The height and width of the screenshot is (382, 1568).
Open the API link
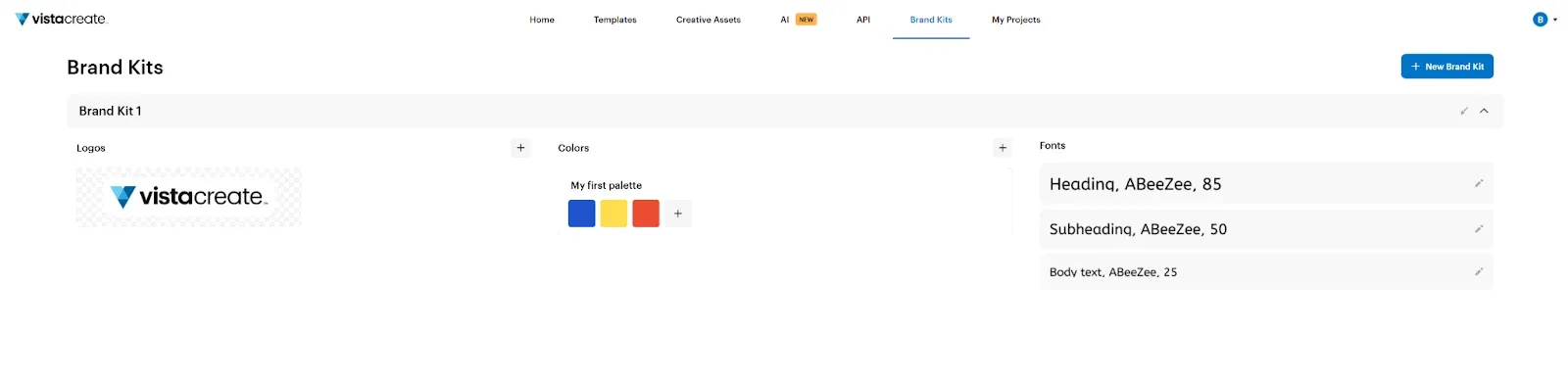click(863, 20)
